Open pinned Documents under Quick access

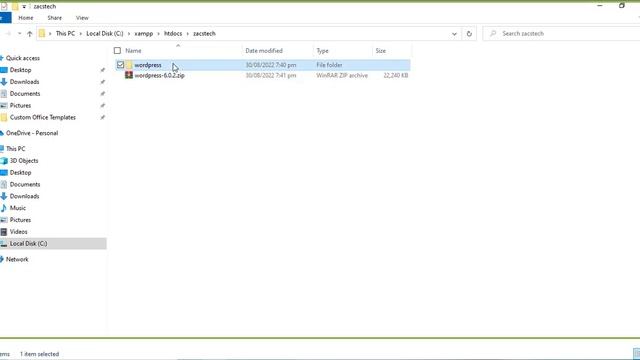coord(25,93)
